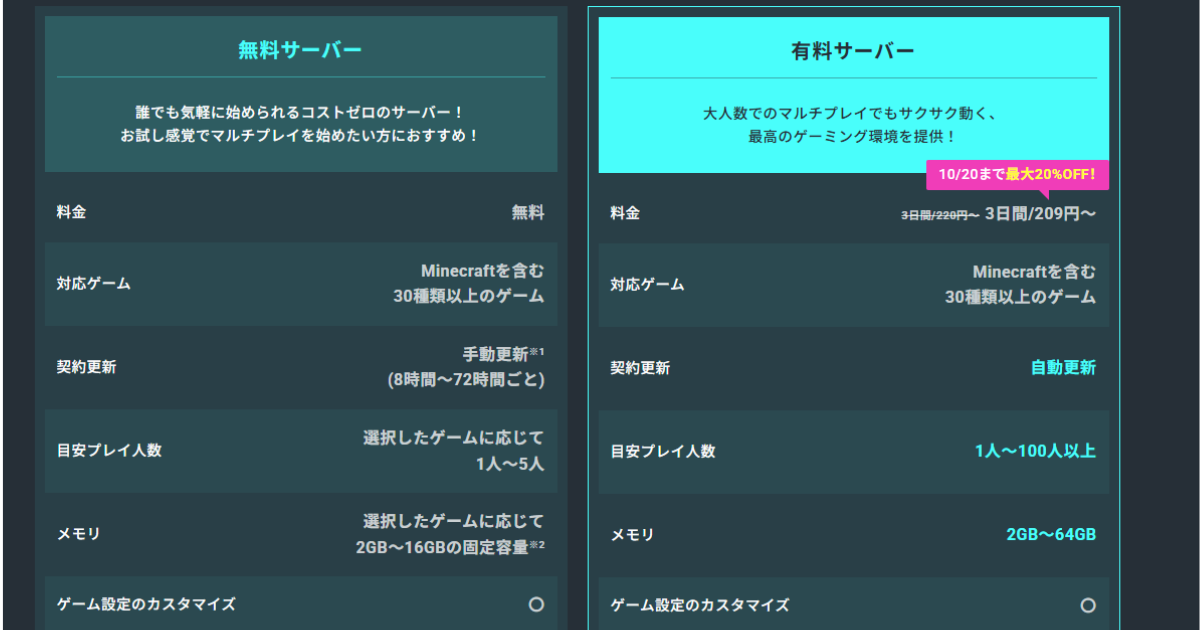Click the 1人〜100人以上 player range value

pos(1036,451)
